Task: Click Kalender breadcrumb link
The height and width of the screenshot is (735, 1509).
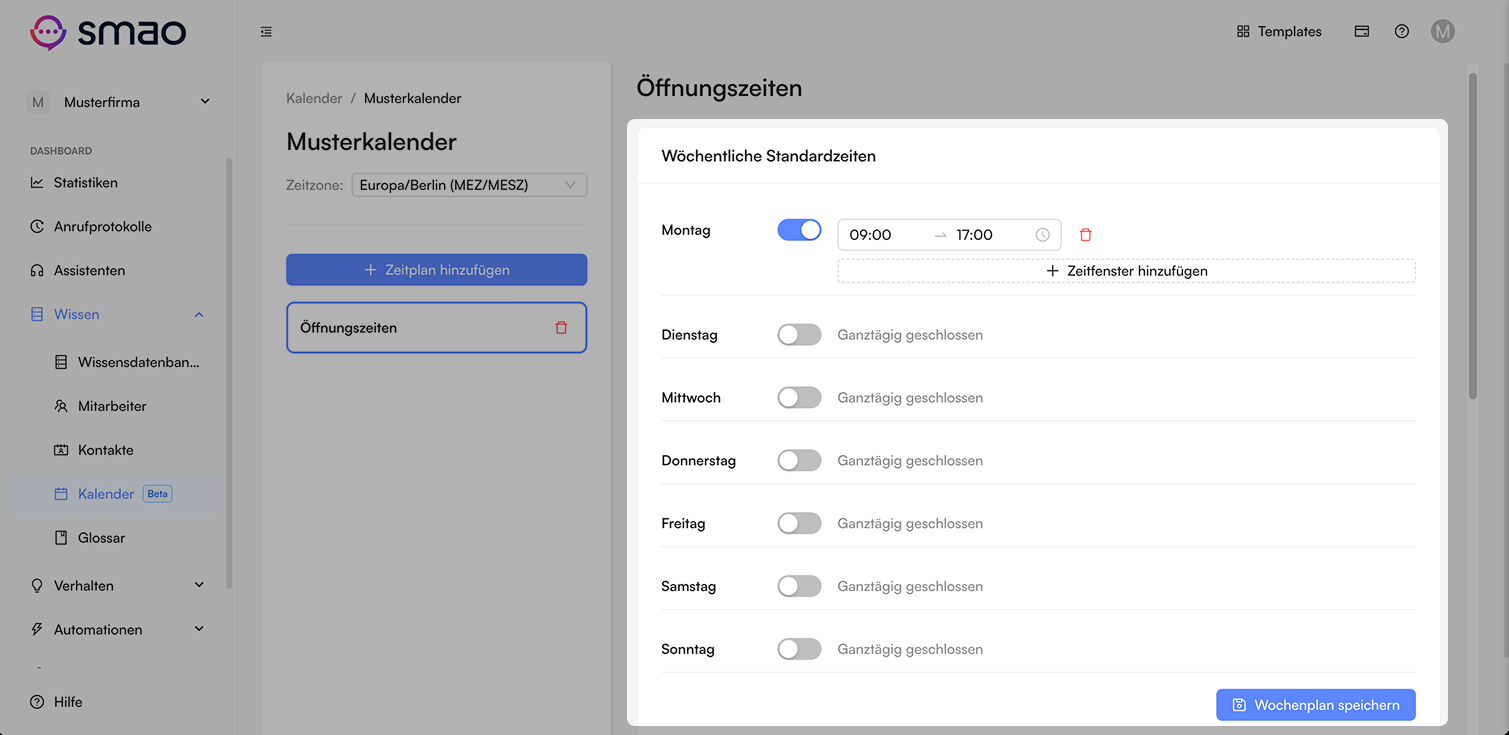Action: 314,98
